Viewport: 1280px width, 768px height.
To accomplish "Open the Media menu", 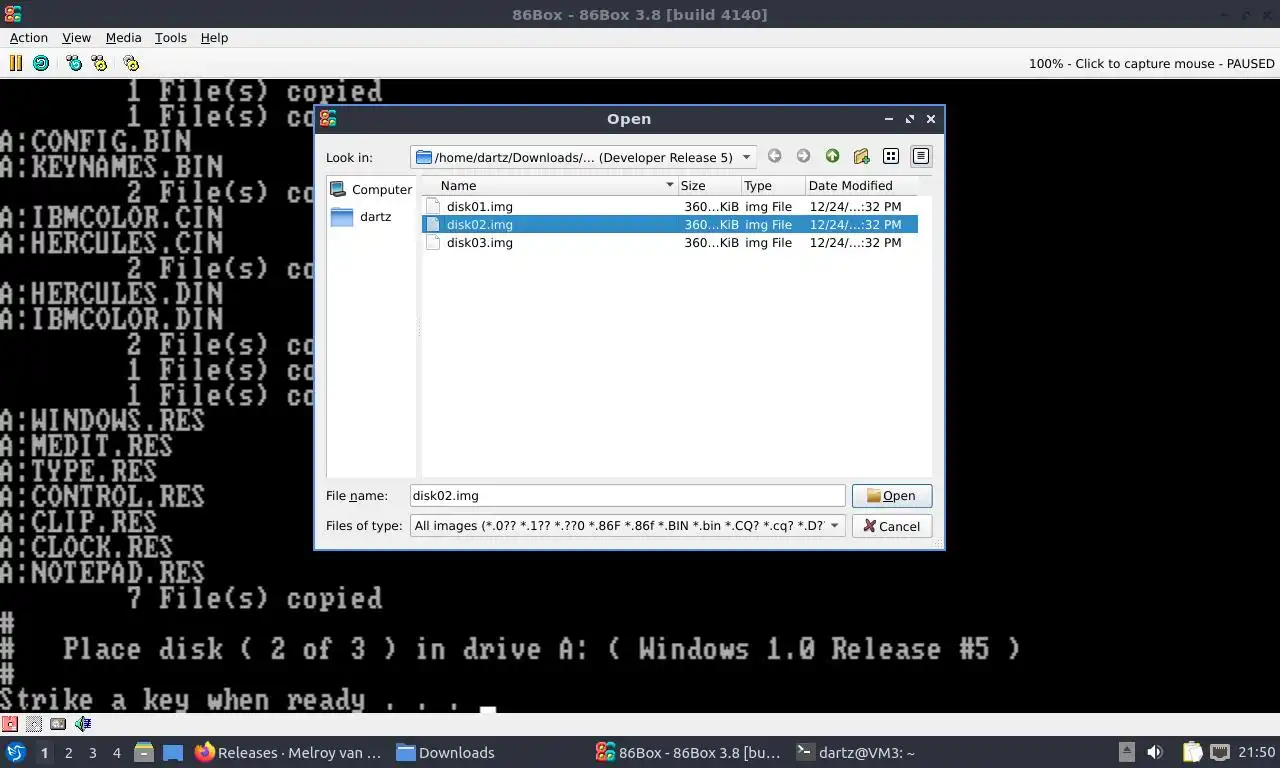I will 124,38.
